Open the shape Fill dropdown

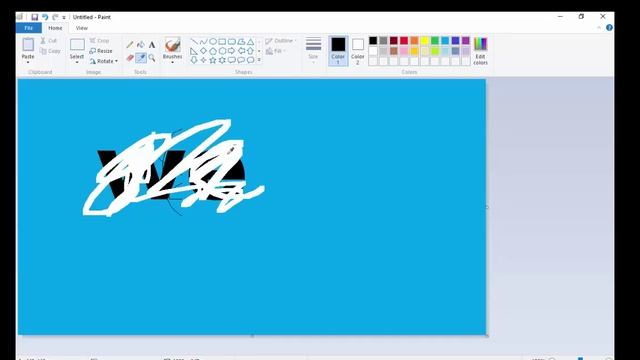276,51
